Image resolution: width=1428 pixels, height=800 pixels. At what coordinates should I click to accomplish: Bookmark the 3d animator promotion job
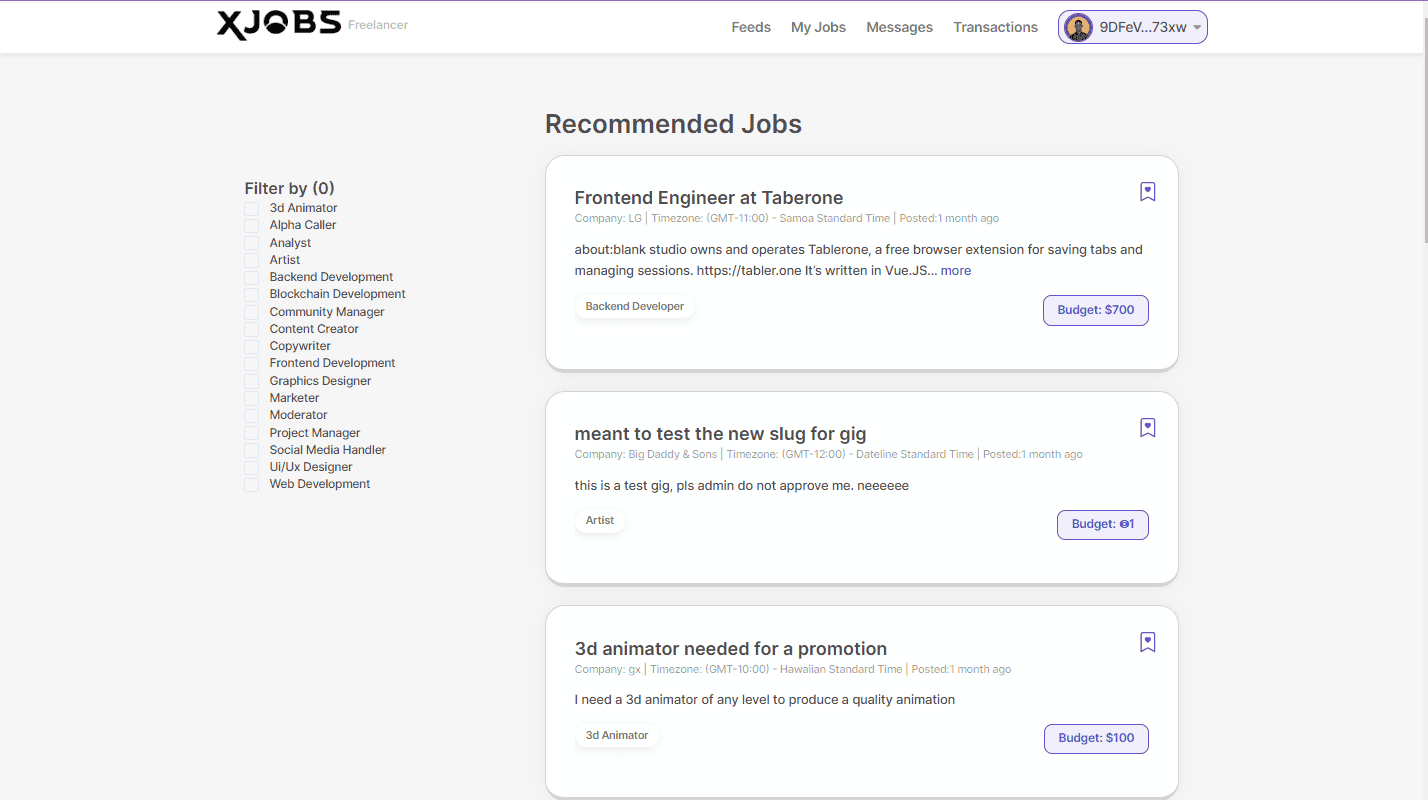click(x=1148, y=642)
